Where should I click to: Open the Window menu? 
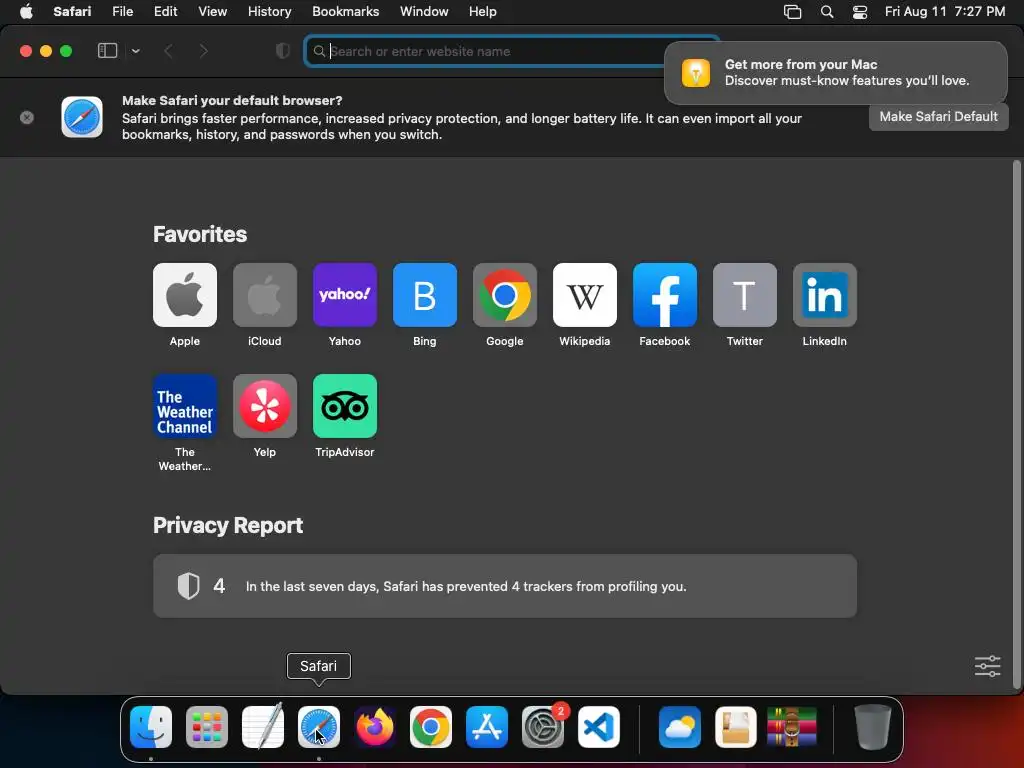[424, 11]
